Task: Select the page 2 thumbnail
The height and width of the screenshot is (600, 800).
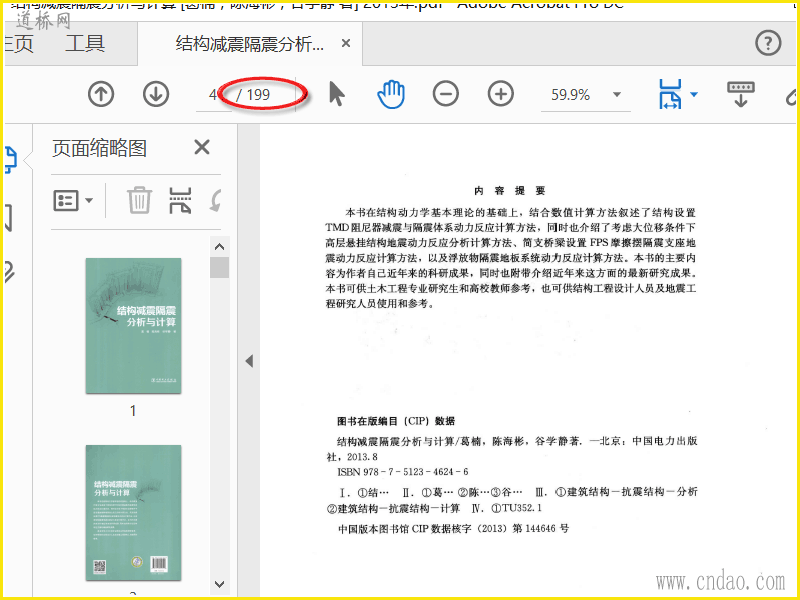Action: [134, 513]
